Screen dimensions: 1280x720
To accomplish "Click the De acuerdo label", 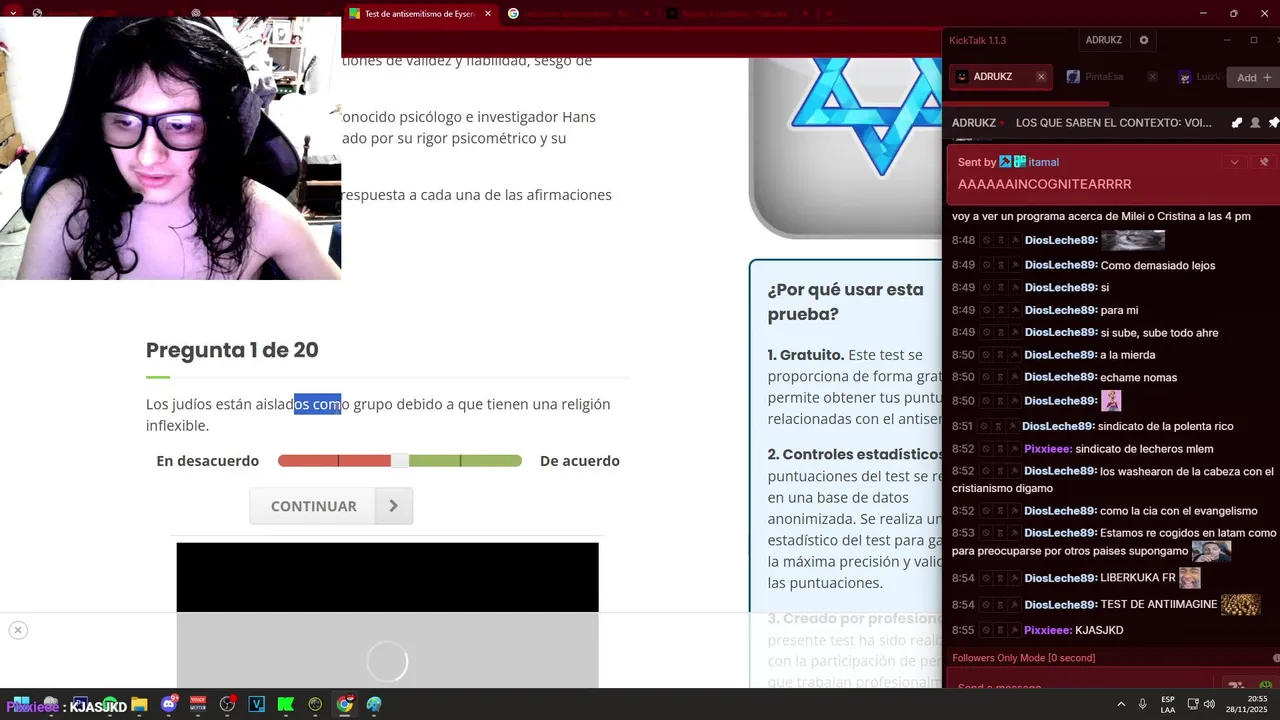I will click(x=580, y=461).
